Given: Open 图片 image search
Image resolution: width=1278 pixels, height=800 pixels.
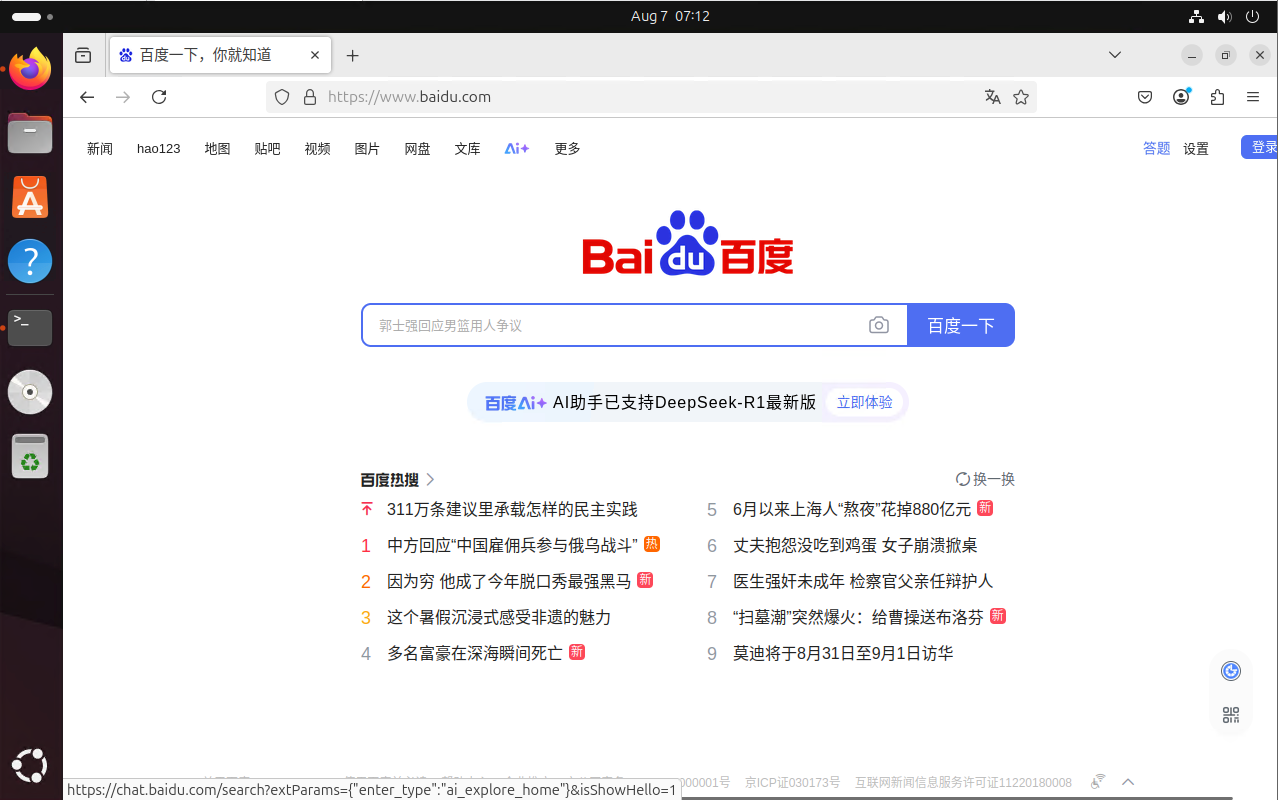Looking at the screenshot, I should (368, 149).
